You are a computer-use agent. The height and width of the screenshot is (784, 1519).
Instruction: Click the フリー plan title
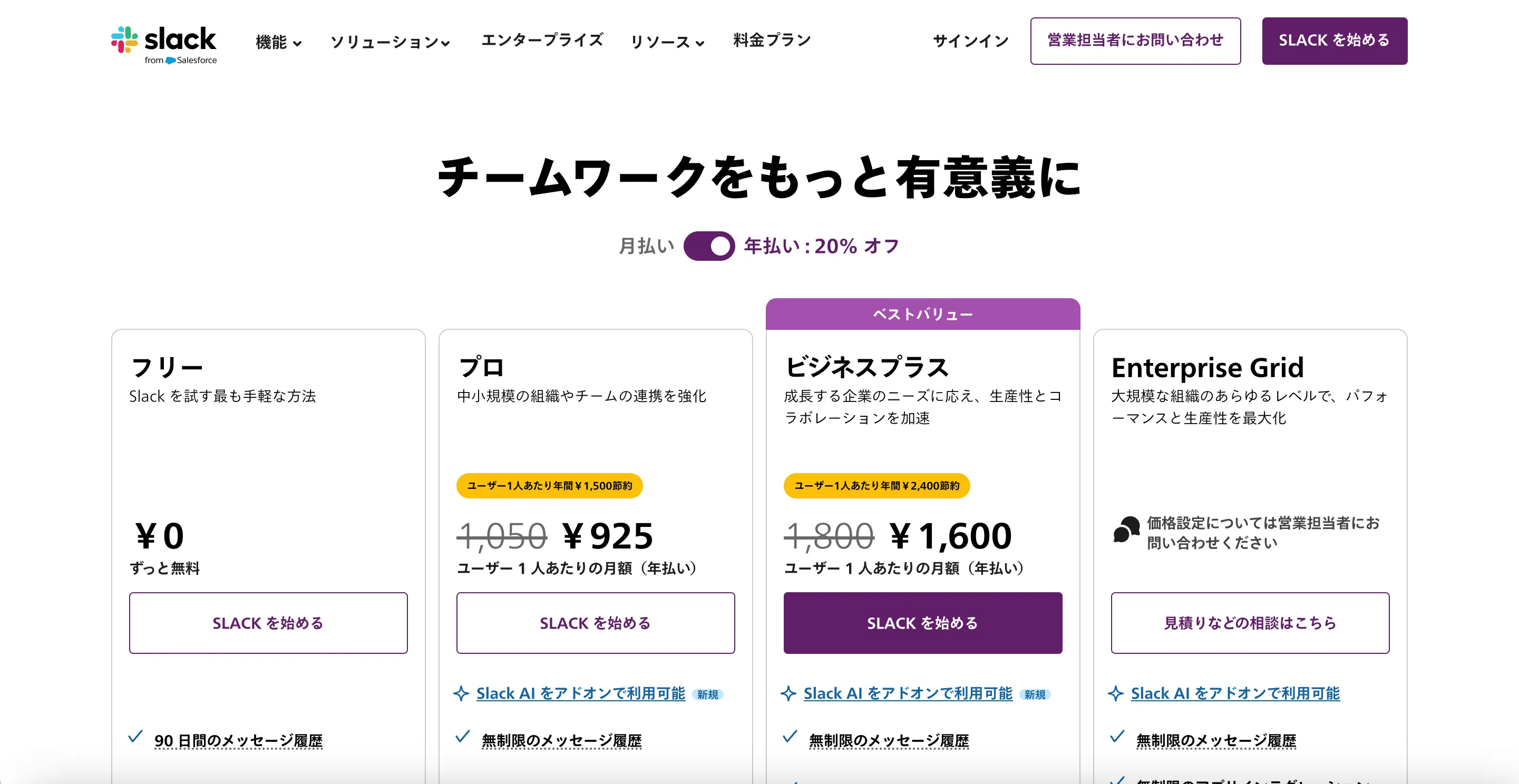(167, 367)
